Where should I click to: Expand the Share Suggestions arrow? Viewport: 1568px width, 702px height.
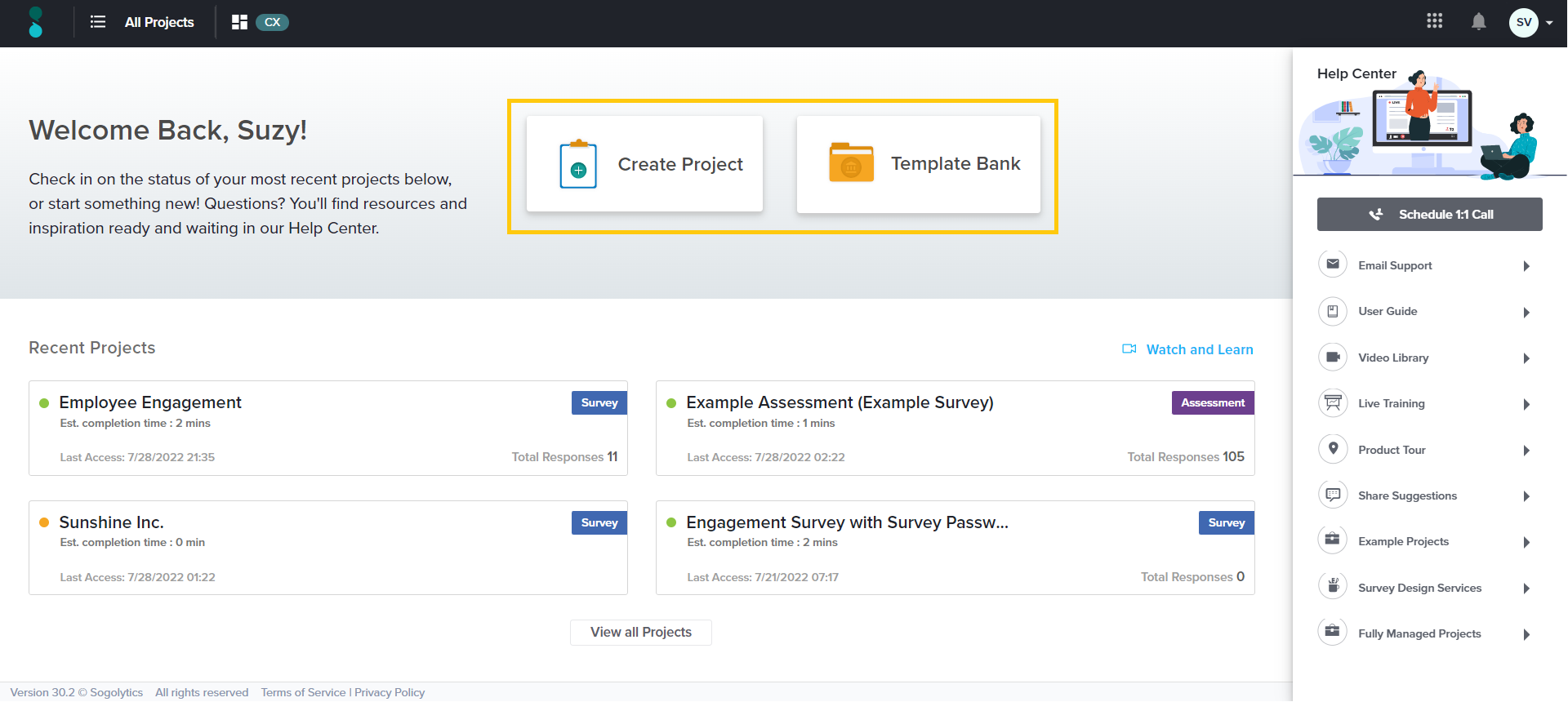1526,496
